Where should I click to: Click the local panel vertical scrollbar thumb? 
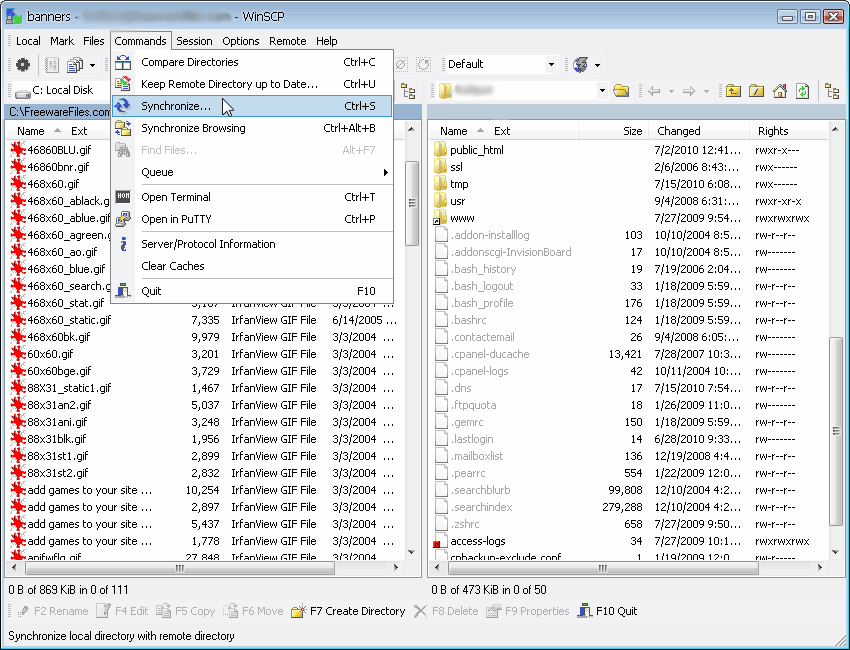click(412, 203)
